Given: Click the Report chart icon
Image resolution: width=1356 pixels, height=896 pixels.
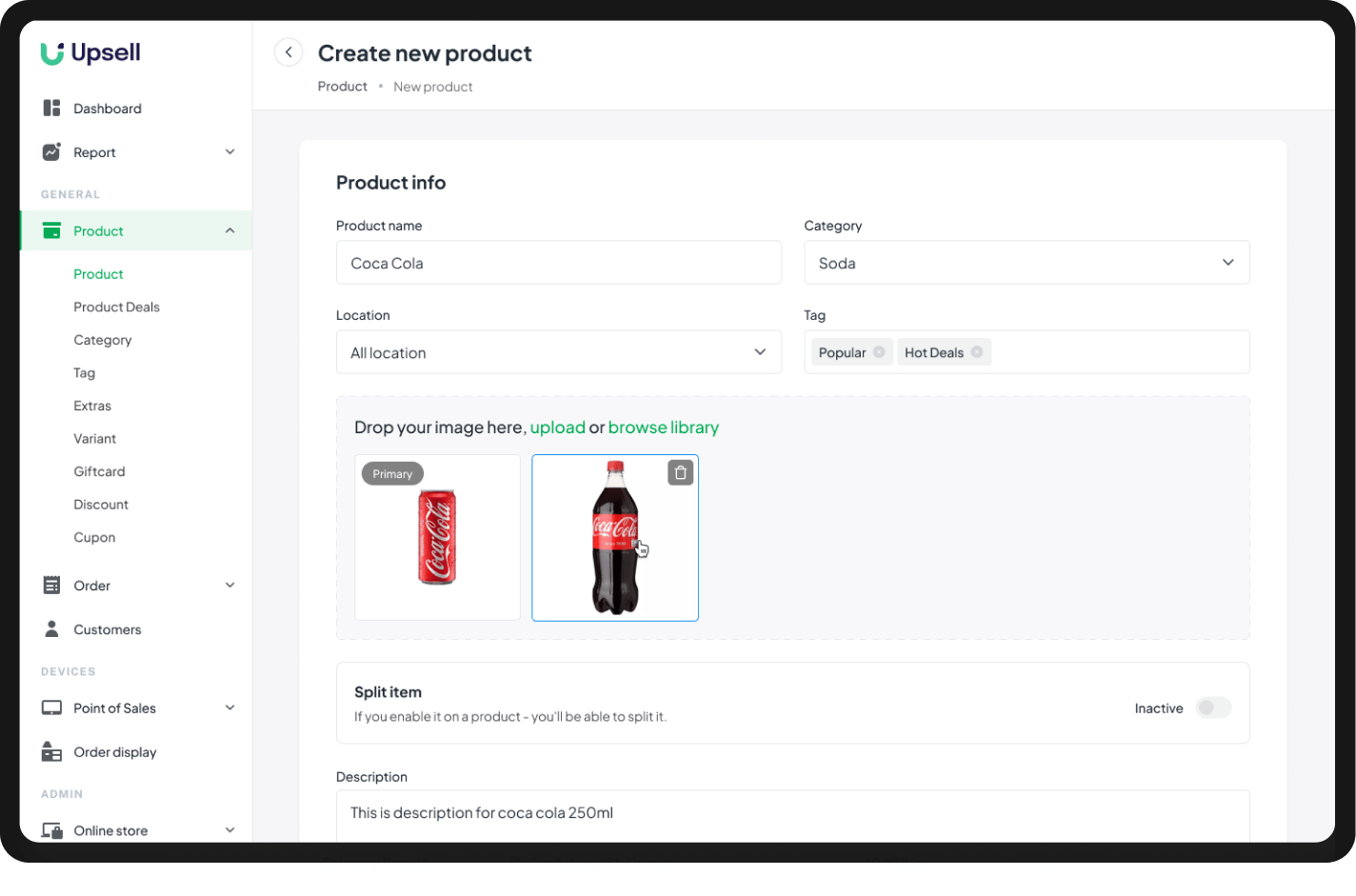Looking at the screenshot, I should (x=51, y=151).
